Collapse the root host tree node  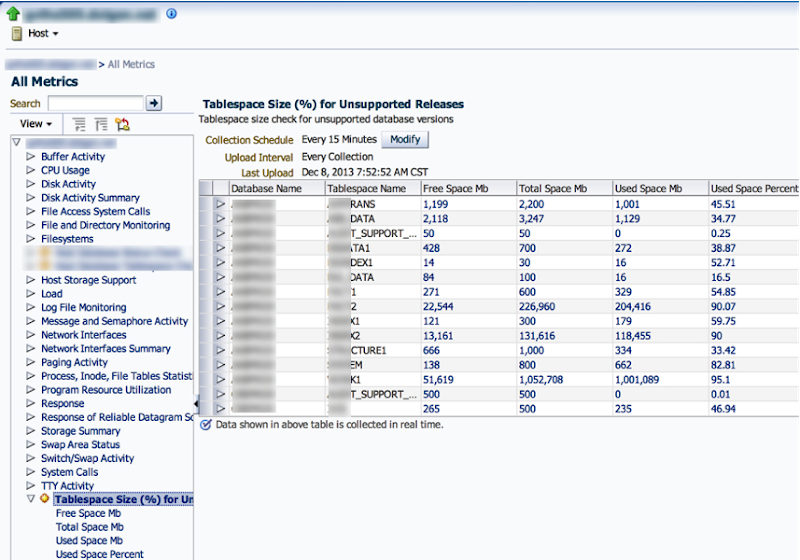[x=16, y=142]
